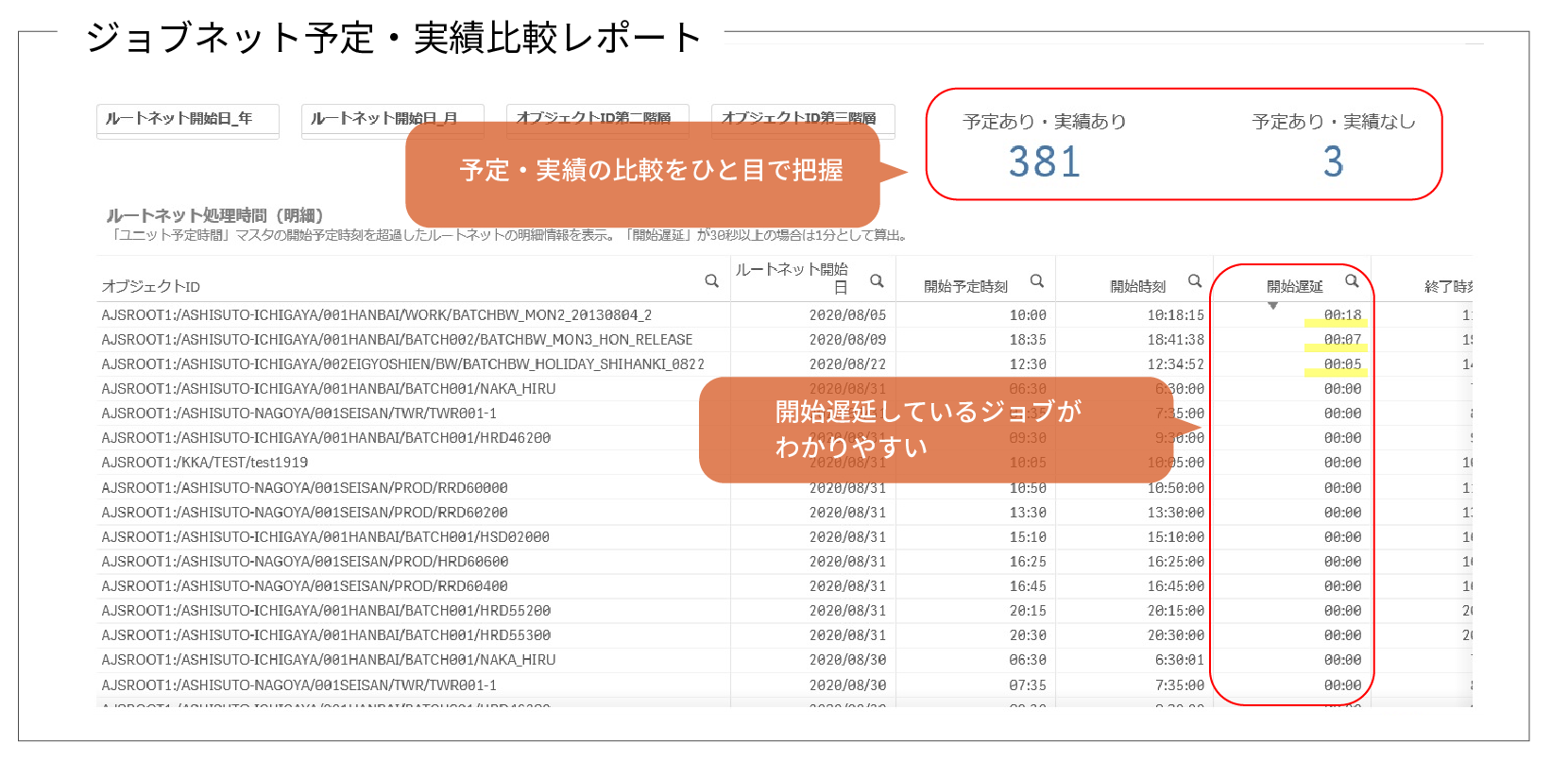1568x777 pixels.
Task: Click the 開始予定時刻 column header text
Action: [x=965, y=286]
